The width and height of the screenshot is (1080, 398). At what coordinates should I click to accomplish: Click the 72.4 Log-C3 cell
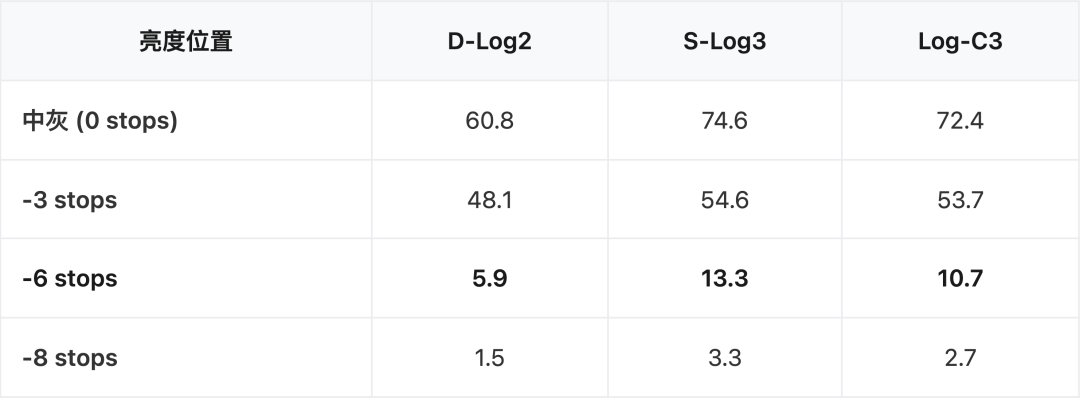[x=960, y=121]
